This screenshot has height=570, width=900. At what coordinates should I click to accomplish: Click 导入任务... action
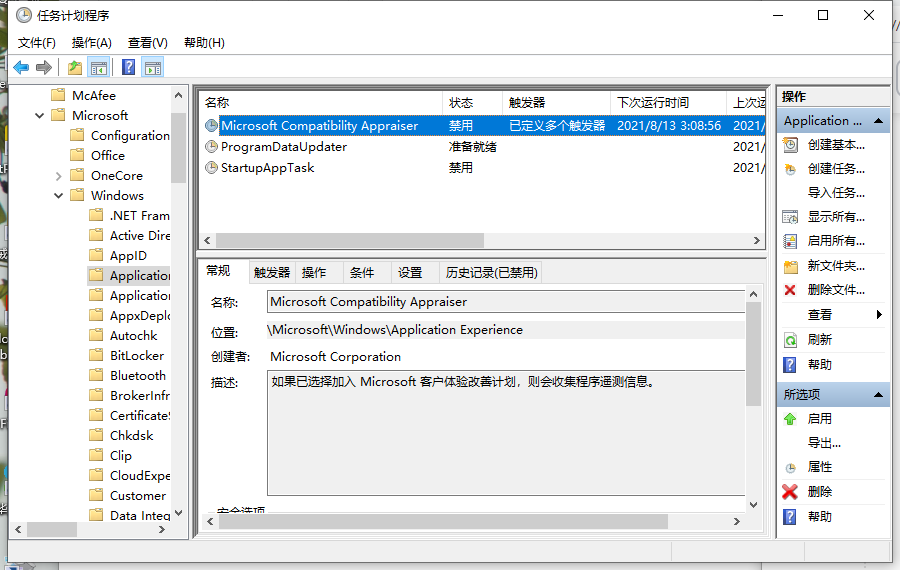point(836,193)
